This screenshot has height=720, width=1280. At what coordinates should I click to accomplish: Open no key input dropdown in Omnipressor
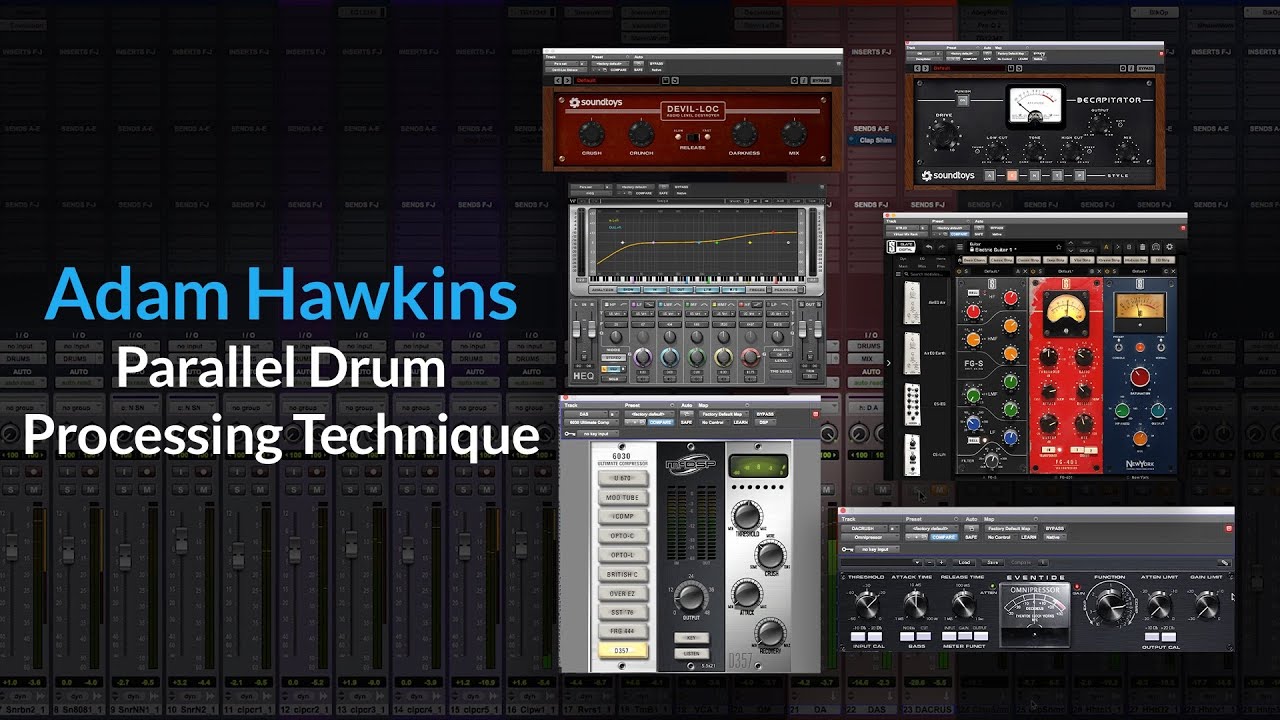(877, 549)
